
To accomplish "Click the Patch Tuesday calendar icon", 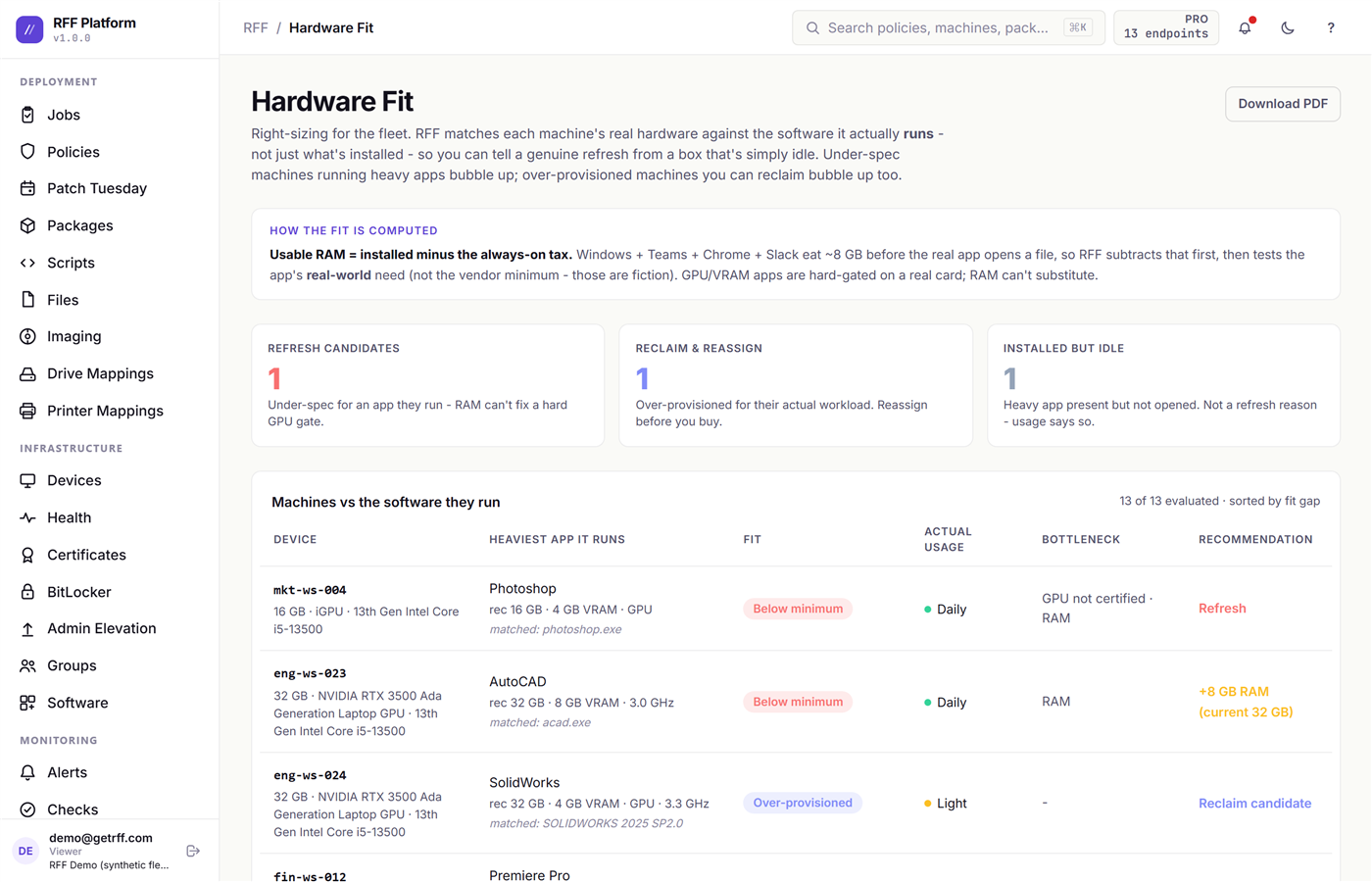I will tap(27, 188).
